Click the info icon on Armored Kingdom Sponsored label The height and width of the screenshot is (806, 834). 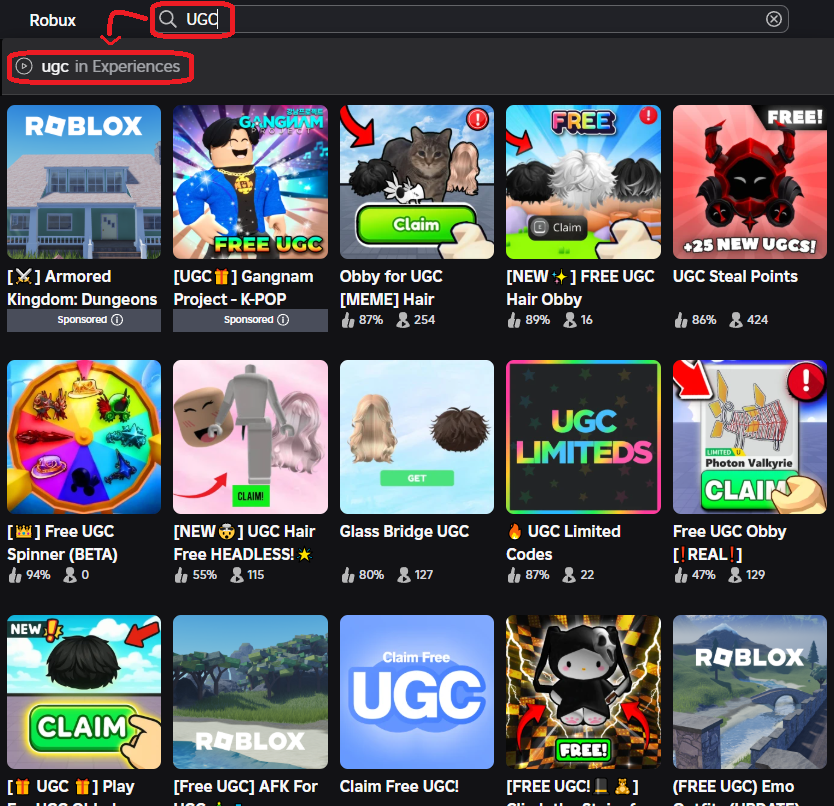(x=117, y=320)
